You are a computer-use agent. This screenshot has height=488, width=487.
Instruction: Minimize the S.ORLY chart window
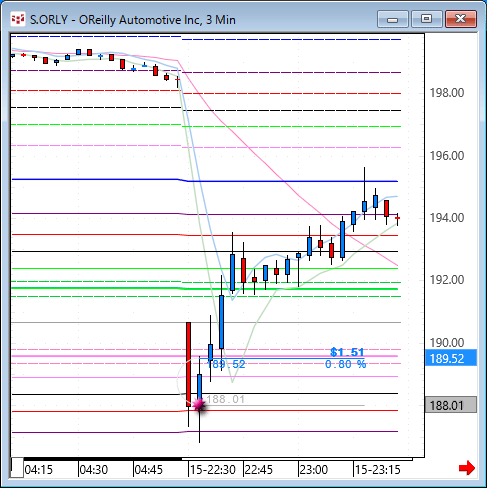(393, 19)
